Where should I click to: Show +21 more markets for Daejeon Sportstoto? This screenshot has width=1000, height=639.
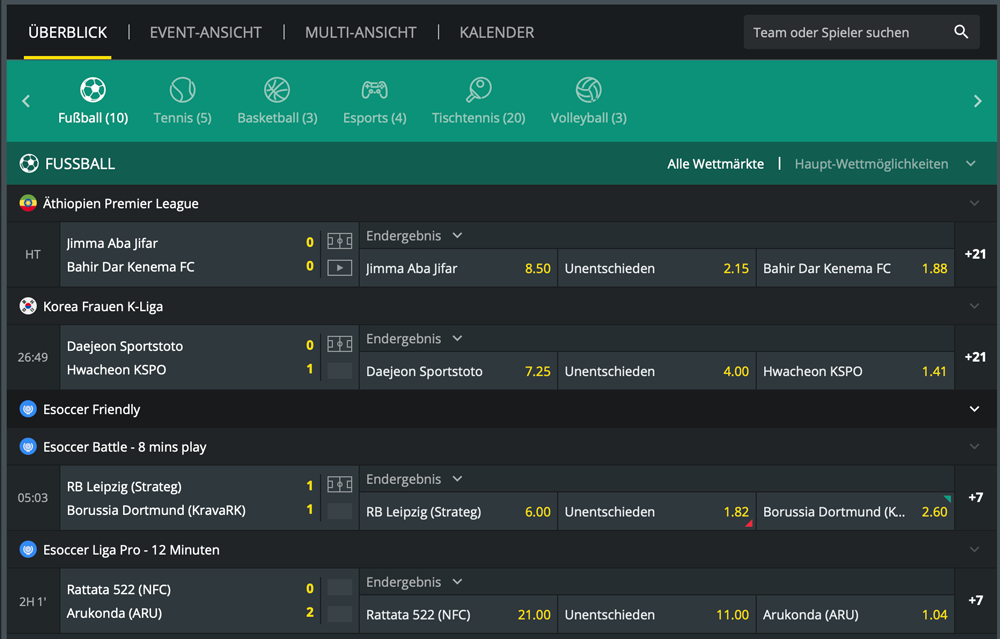pyautogui.click(x=975, y=357)
